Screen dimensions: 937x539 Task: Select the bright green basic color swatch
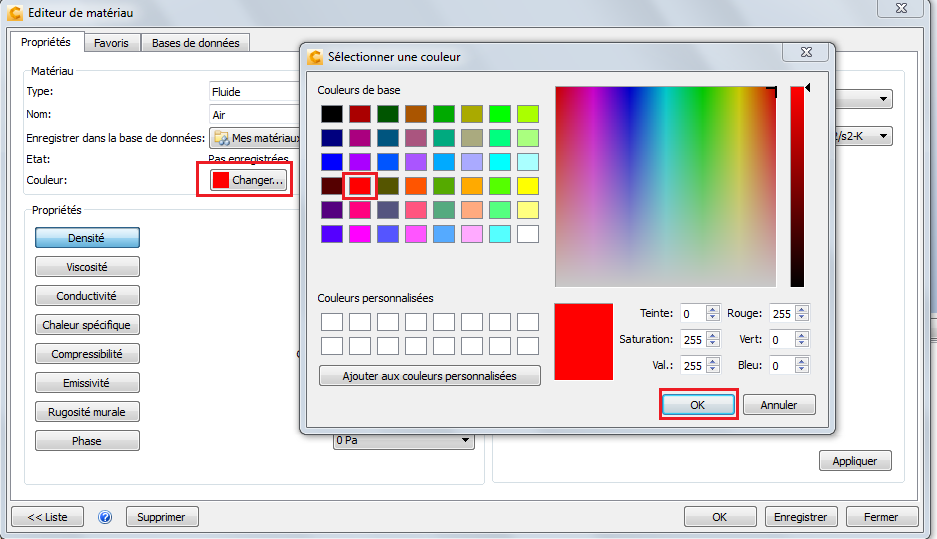(500, 114)
